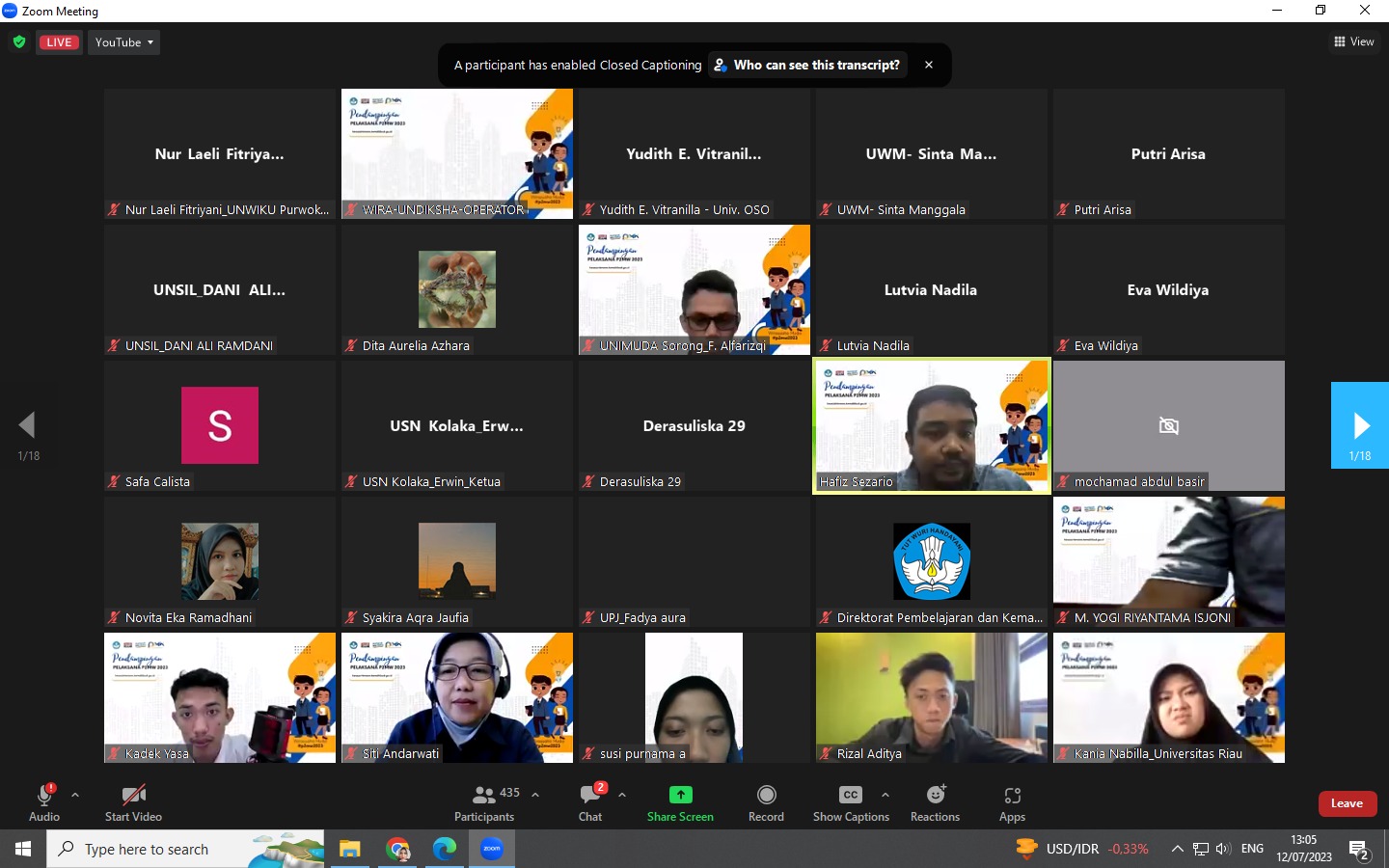Open the Apps panel
This screenshot has height=868, width=1389.
click(x=1012, y=802)
